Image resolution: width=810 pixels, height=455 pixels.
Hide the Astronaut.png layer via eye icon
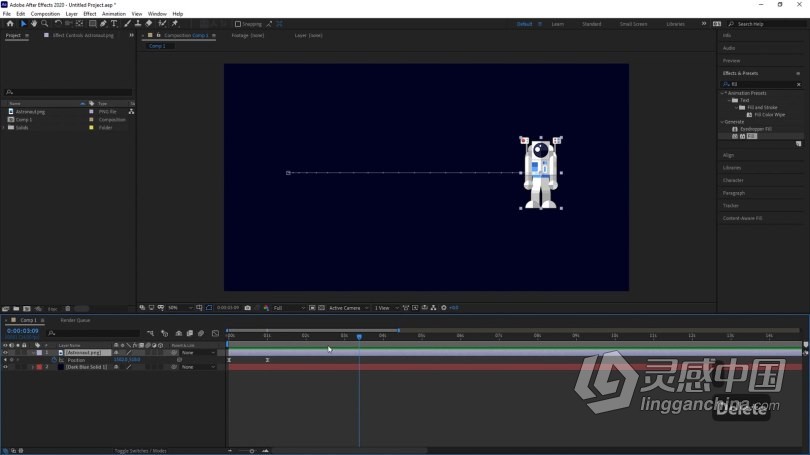click(x=5, y=353)
